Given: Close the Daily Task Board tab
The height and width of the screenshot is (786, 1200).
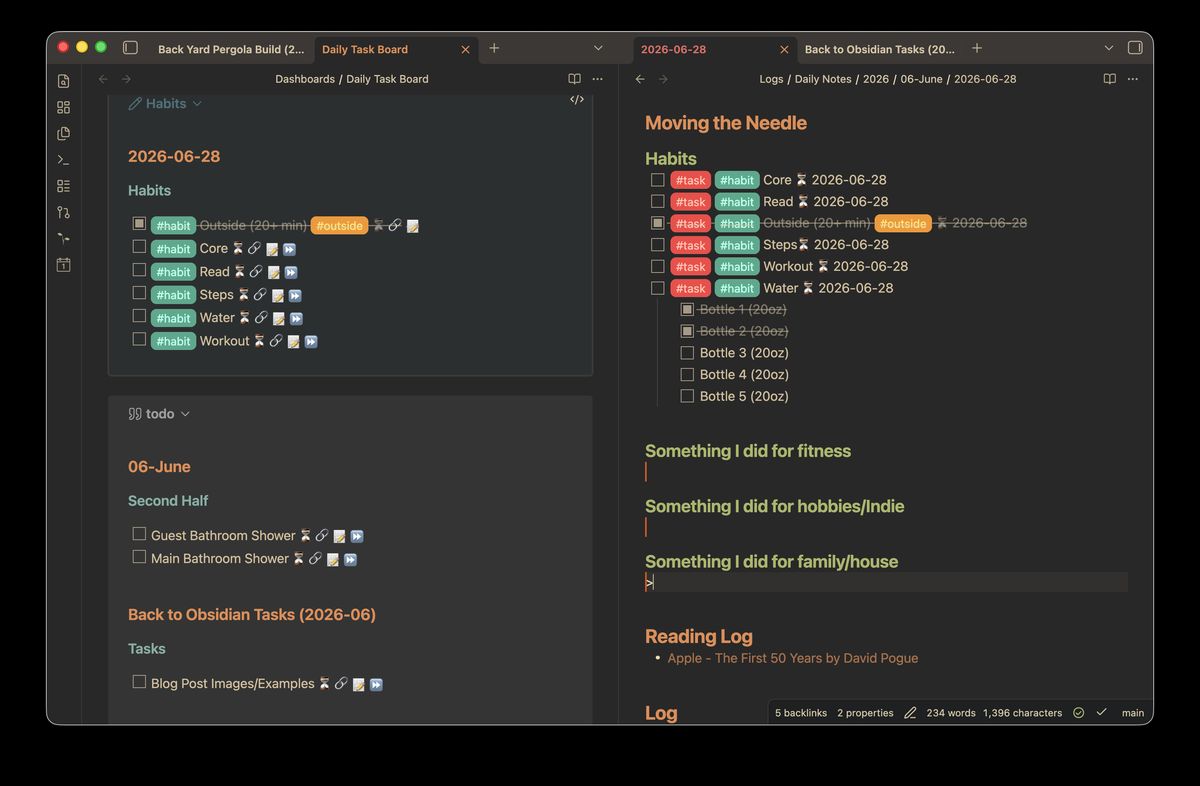Looking at the screenshot, I should point(465,49).
